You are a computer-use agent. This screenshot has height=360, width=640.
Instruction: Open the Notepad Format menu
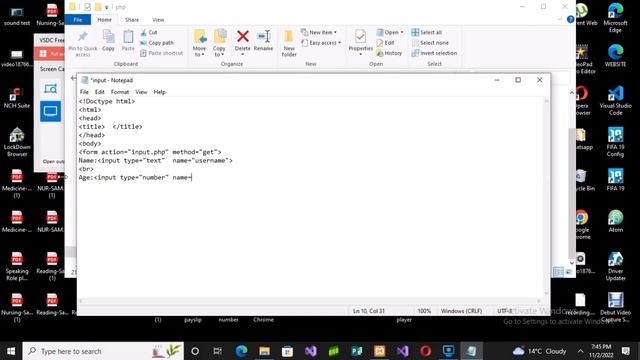(120, 92)
